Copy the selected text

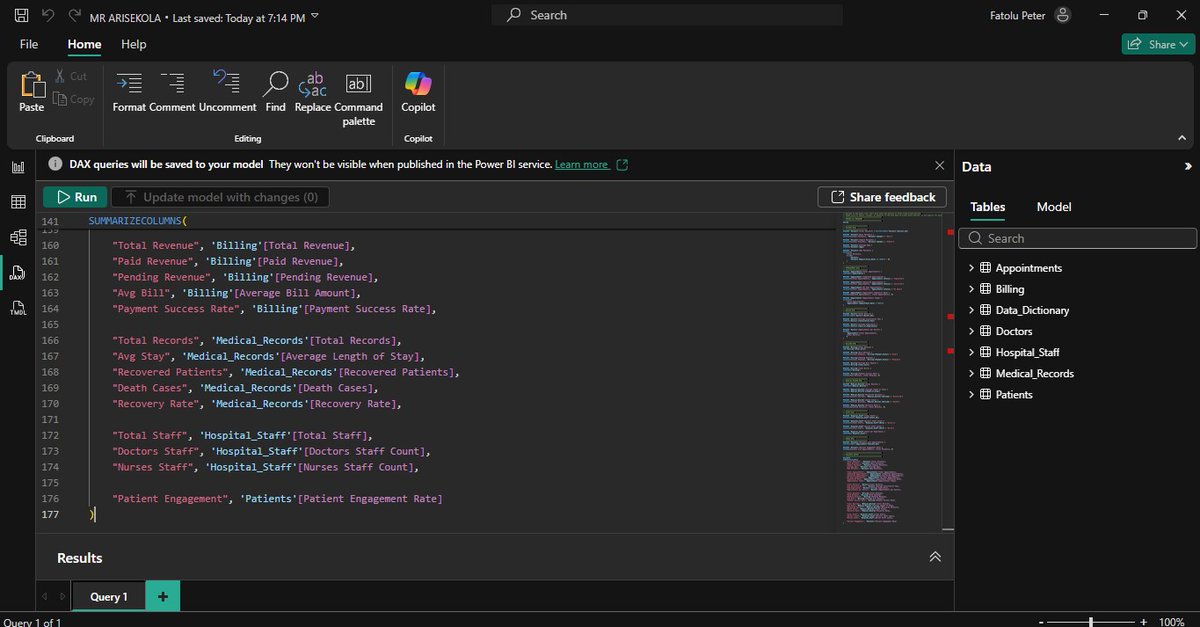[x=74, y=99]
